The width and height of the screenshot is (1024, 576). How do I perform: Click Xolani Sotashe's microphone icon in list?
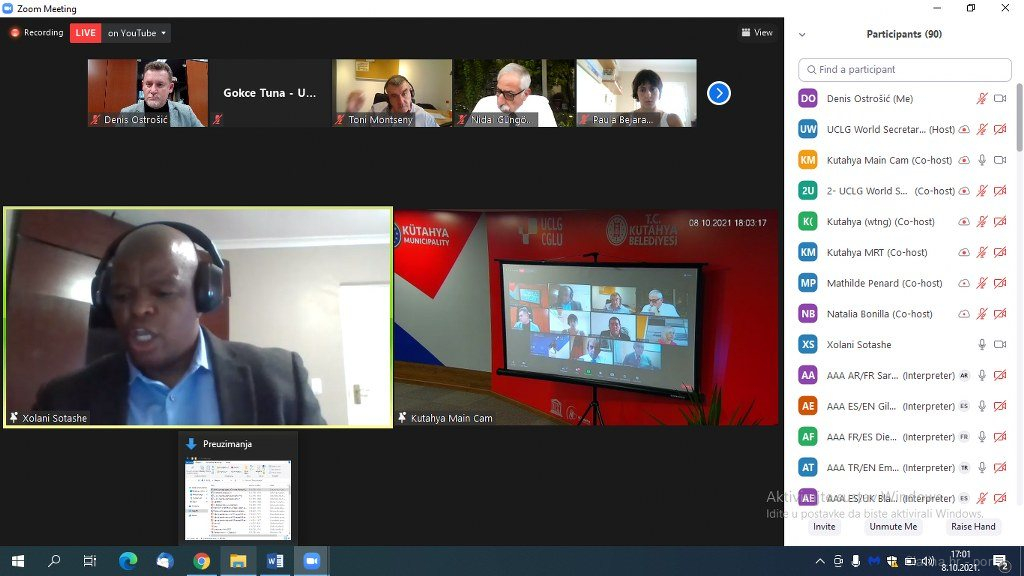(982, 345)
